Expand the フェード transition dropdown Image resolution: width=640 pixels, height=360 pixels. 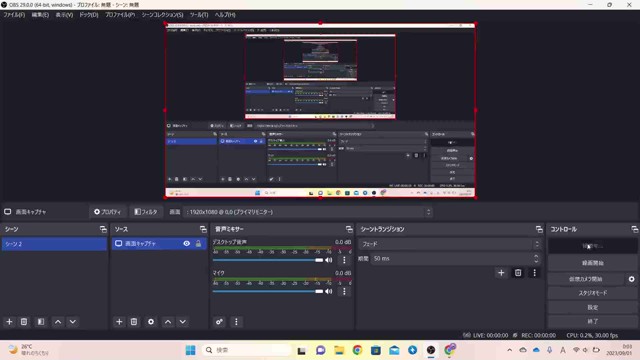click(x=450, y=244)
